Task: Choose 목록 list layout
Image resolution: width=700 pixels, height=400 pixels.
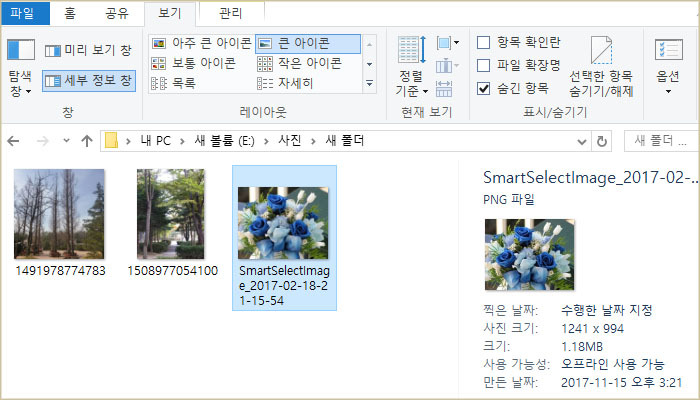Action: click(173, 83)
